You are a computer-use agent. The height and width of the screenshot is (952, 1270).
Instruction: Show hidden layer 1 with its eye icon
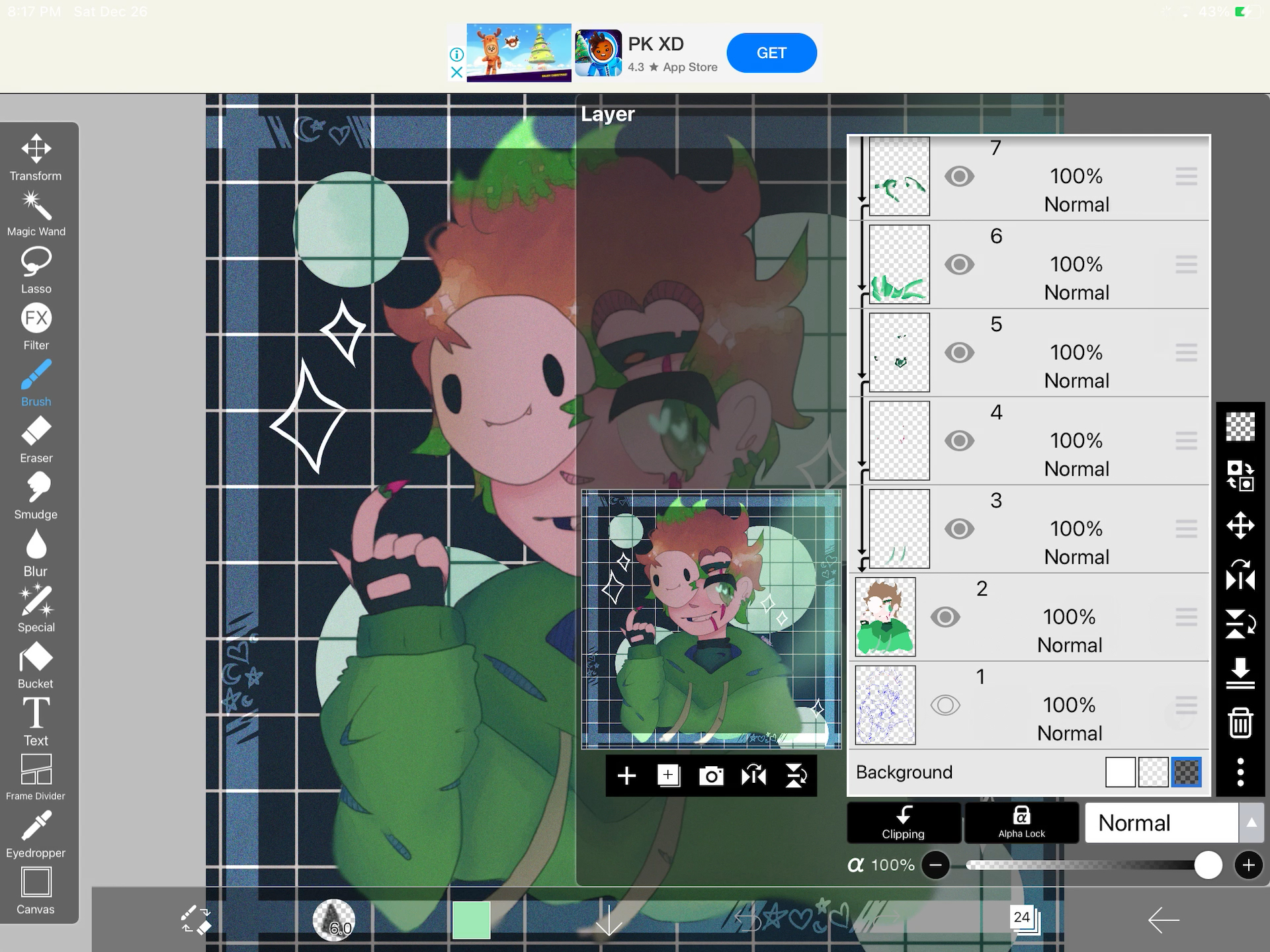coord(945,705)
